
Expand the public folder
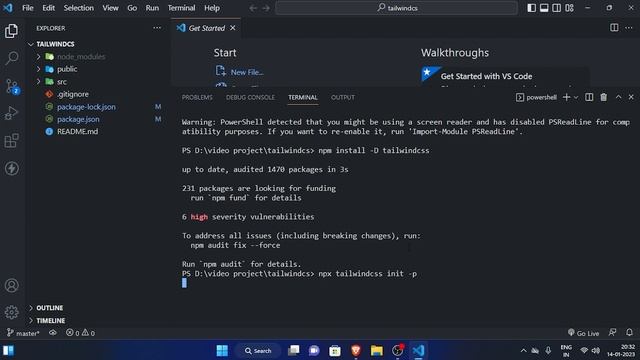click(x=67, y=69)
